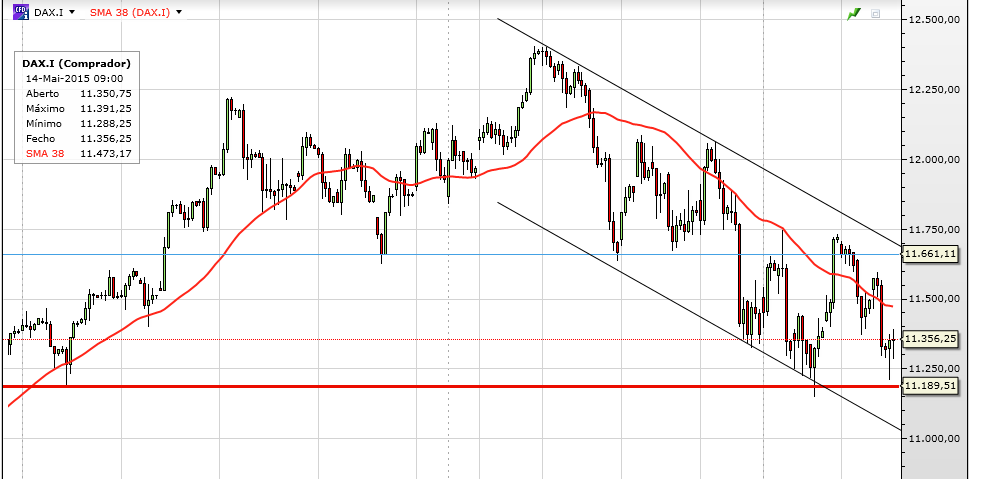This screenshot has width=982, height=479.
Task: Click the DAX.I symbol name label
Action: pyautogui.click(x=48, y=12)
